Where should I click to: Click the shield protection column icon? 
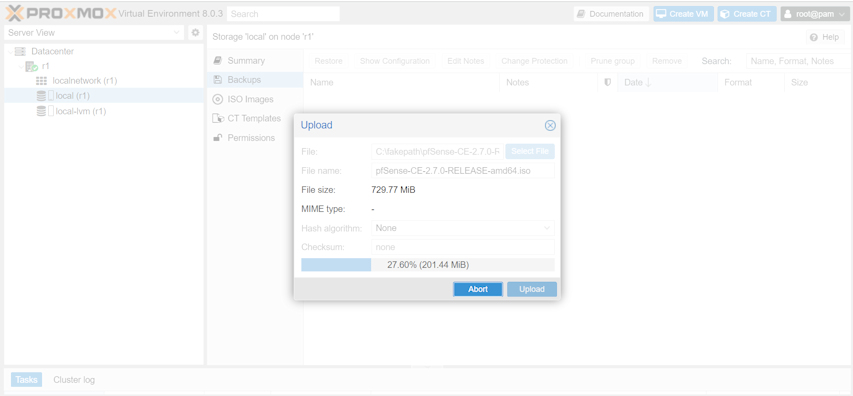608,83
